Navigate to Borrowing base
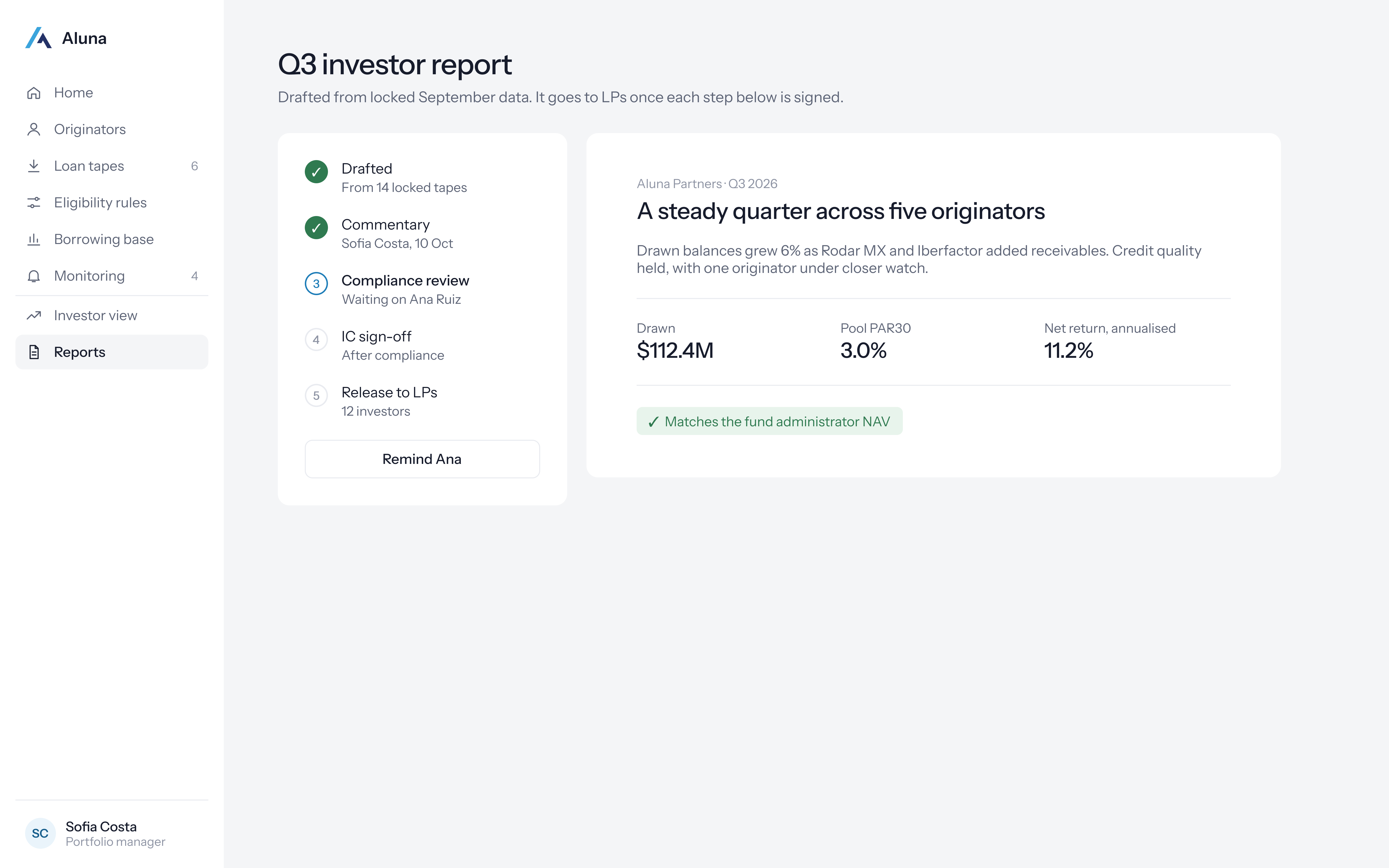Image resolution: width=1389 pixels, height=868 pixels. pos(112,239)
